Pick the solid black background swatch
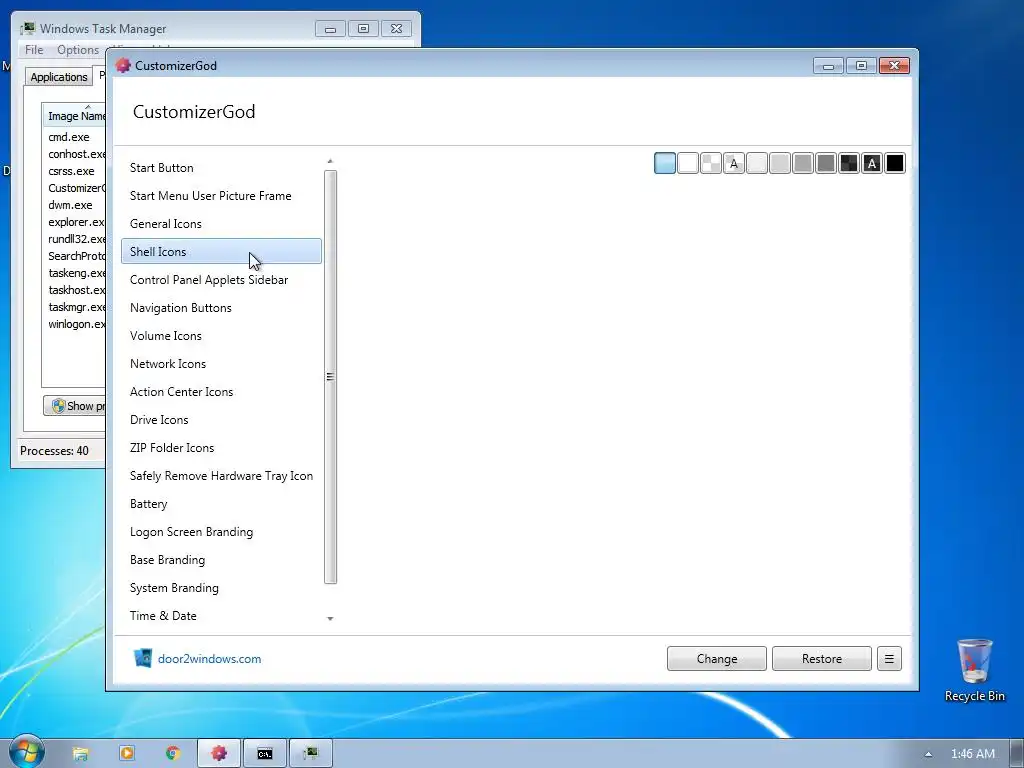 [895, 163]
